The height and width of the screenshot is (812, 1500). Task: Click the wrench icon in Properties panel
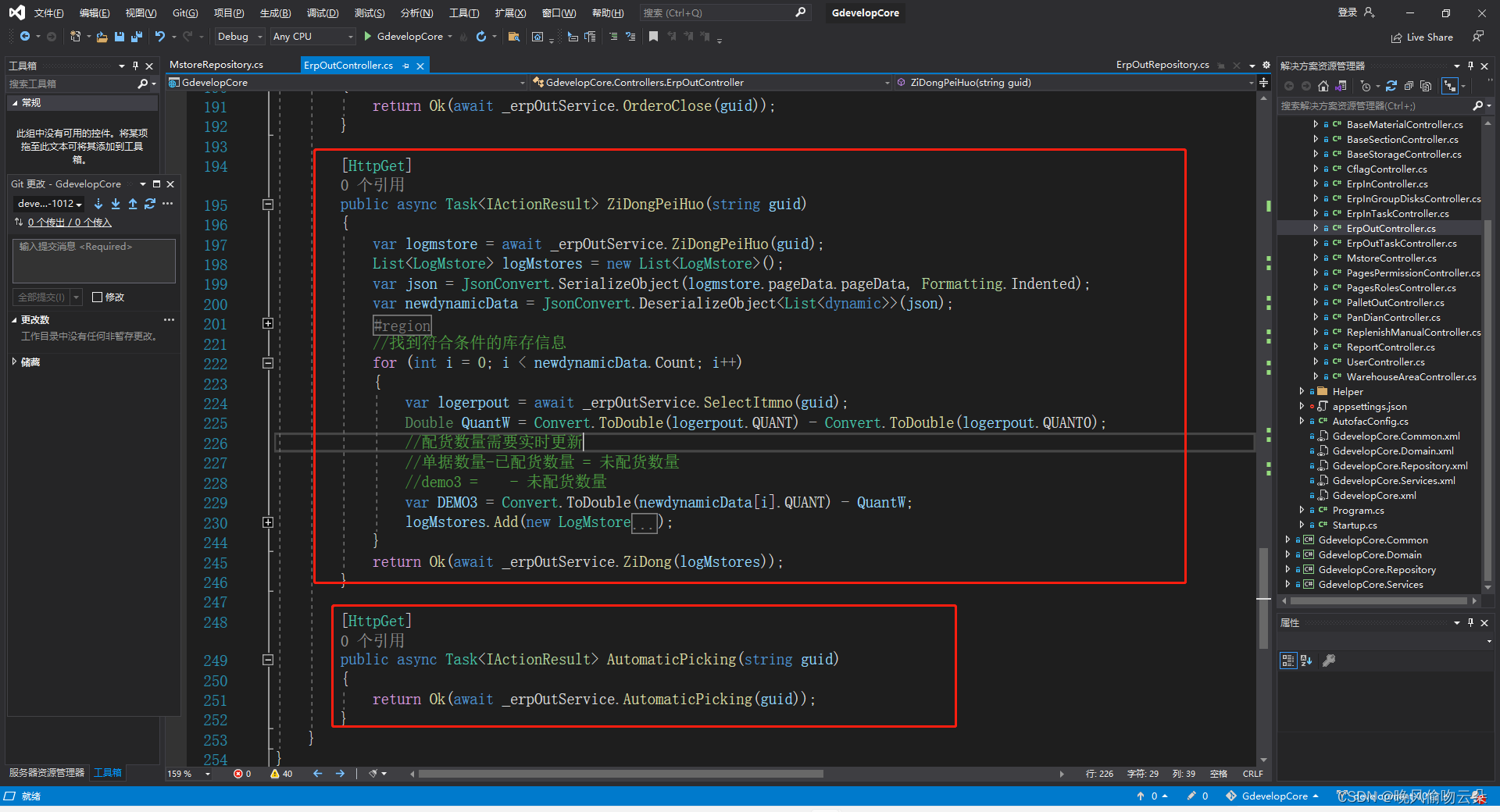pyautogui.click(x=1329, y=661)
